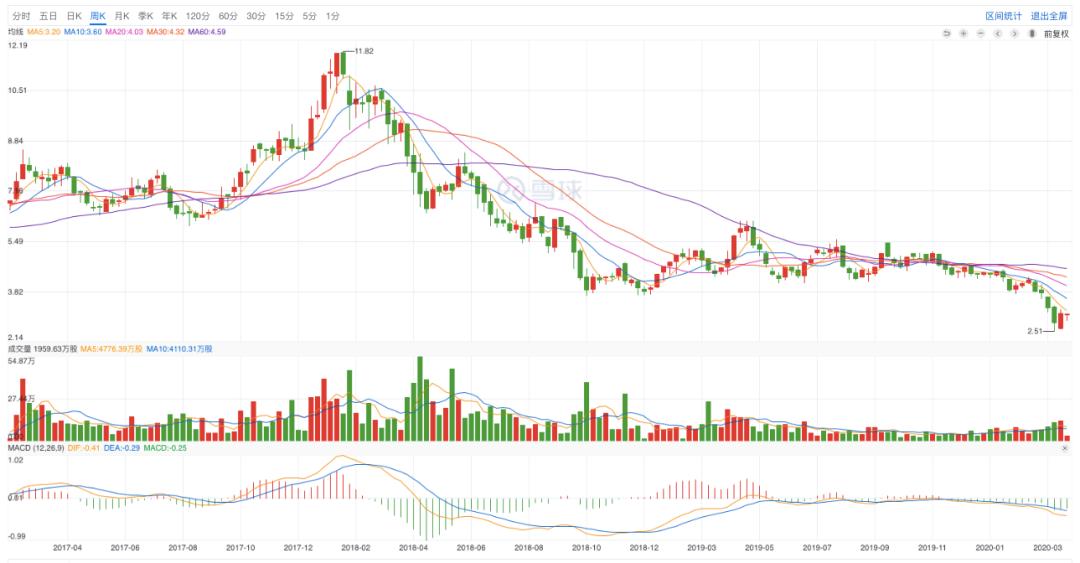Select the 1分 interval tab
Image resolution: width=1080 pixels, height=563 pixels.
(333, 16)
